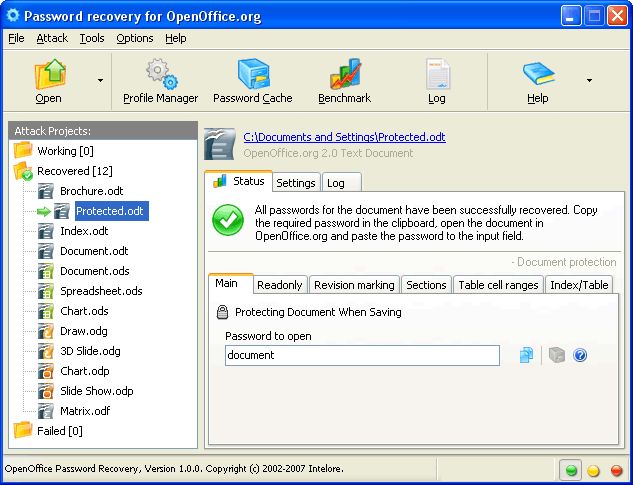Click the Password to open field

click(x=361, y=355)
